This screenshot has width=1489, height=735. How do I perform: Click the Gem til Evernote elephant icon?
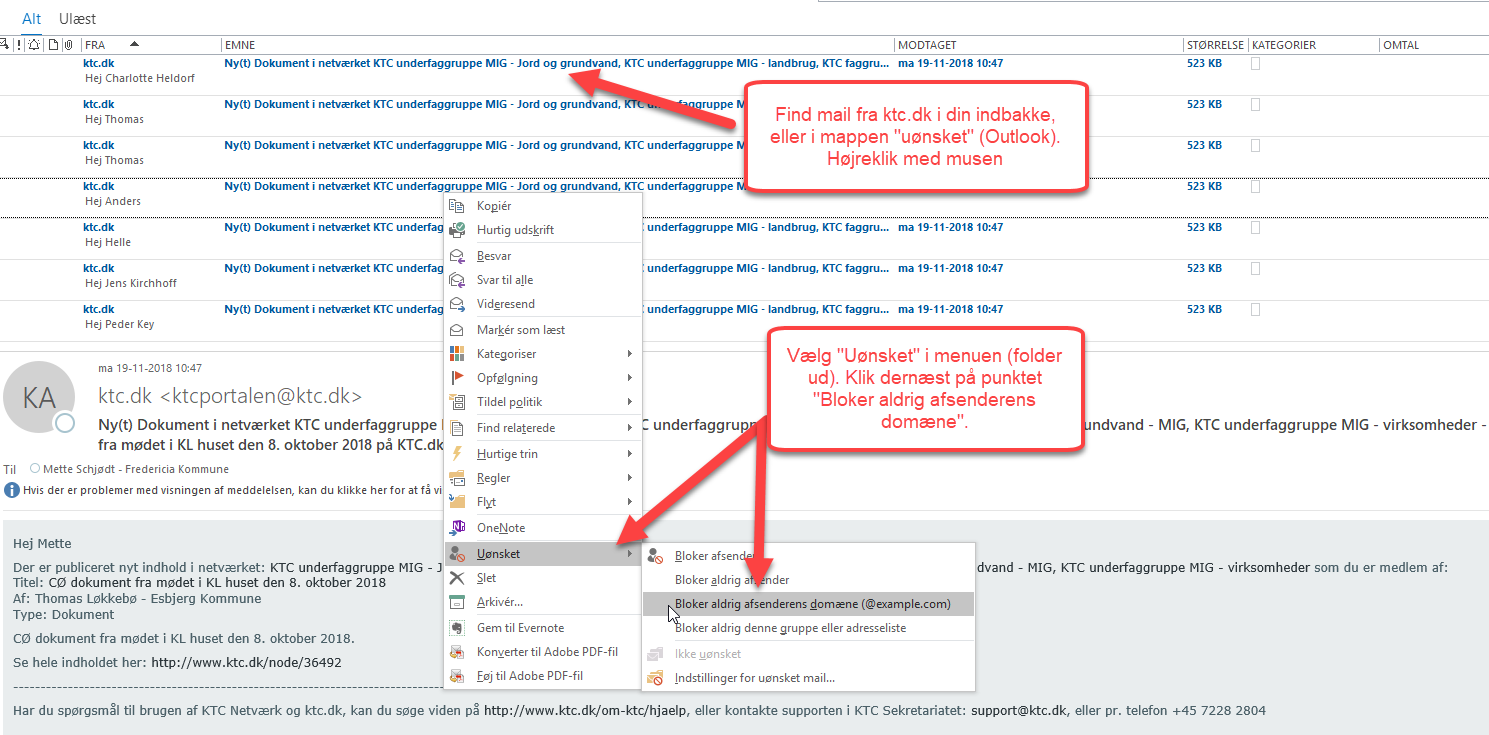(457, 628)
